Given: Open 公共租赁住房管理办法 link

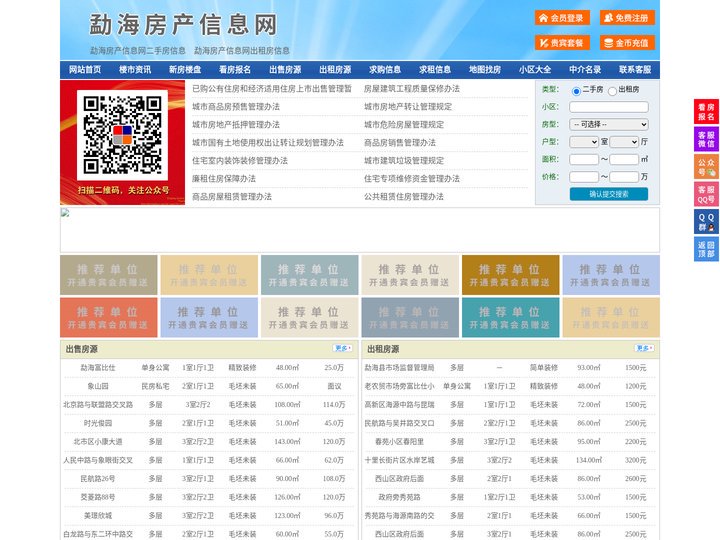Looking at the screenshot, I should click(x=404, y=197).
